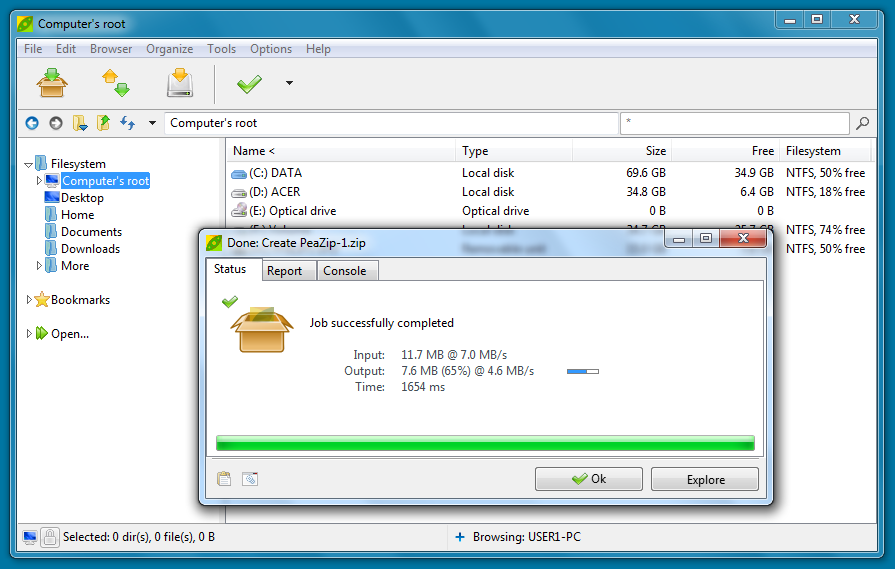Expand the More tree node

coord(39,266)
